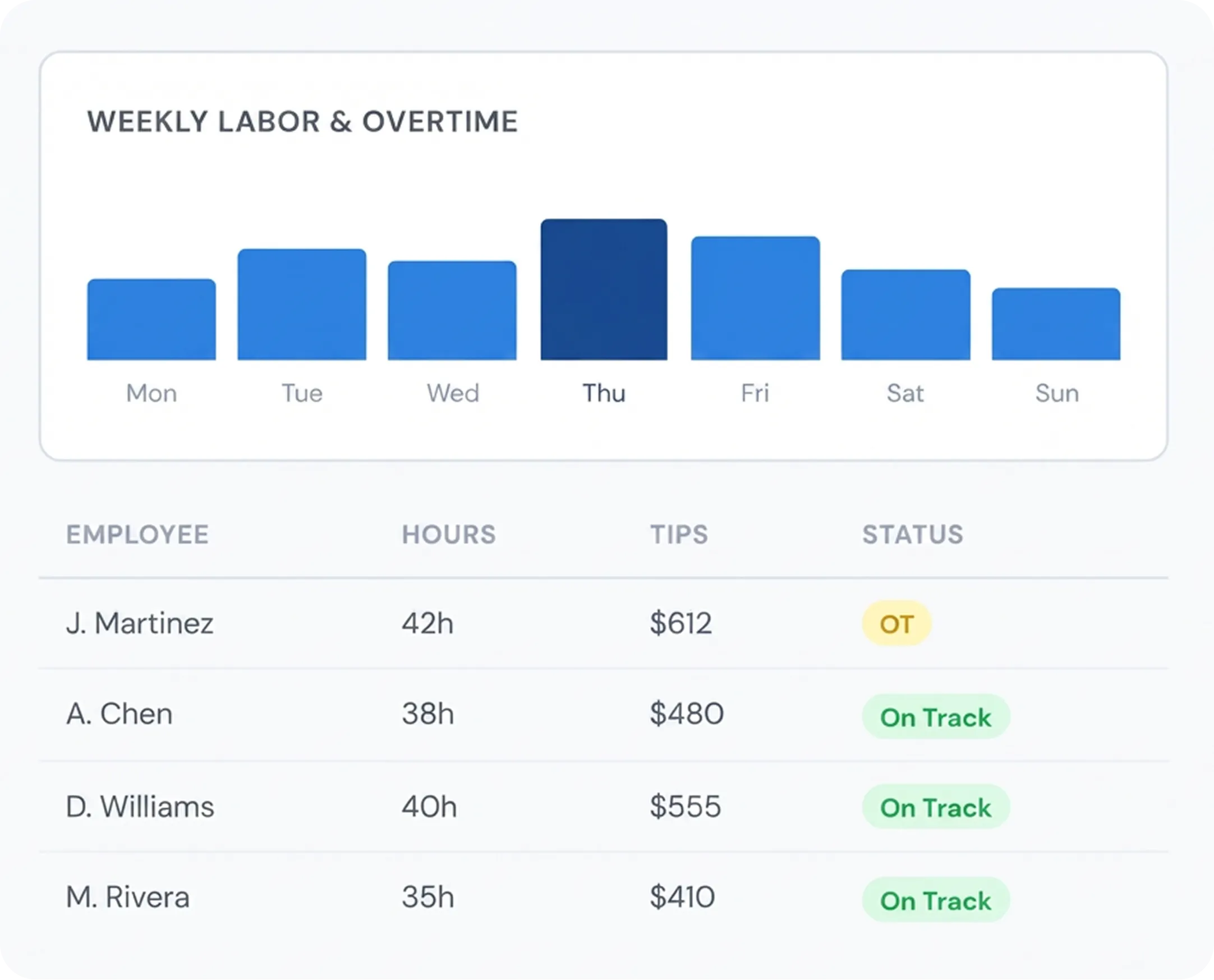Select the A. Chen row in the table

[119, 714]
